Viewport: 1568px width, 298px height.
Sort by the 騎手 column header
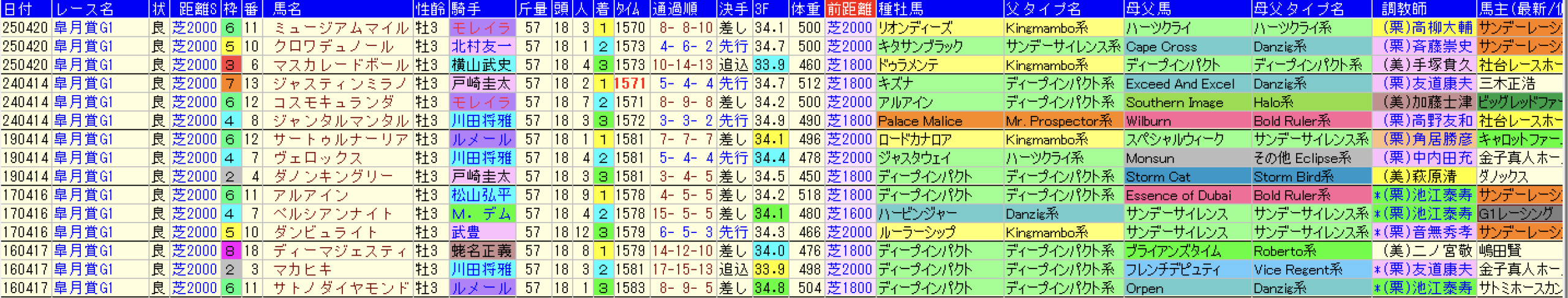click(x=466, y=9)
